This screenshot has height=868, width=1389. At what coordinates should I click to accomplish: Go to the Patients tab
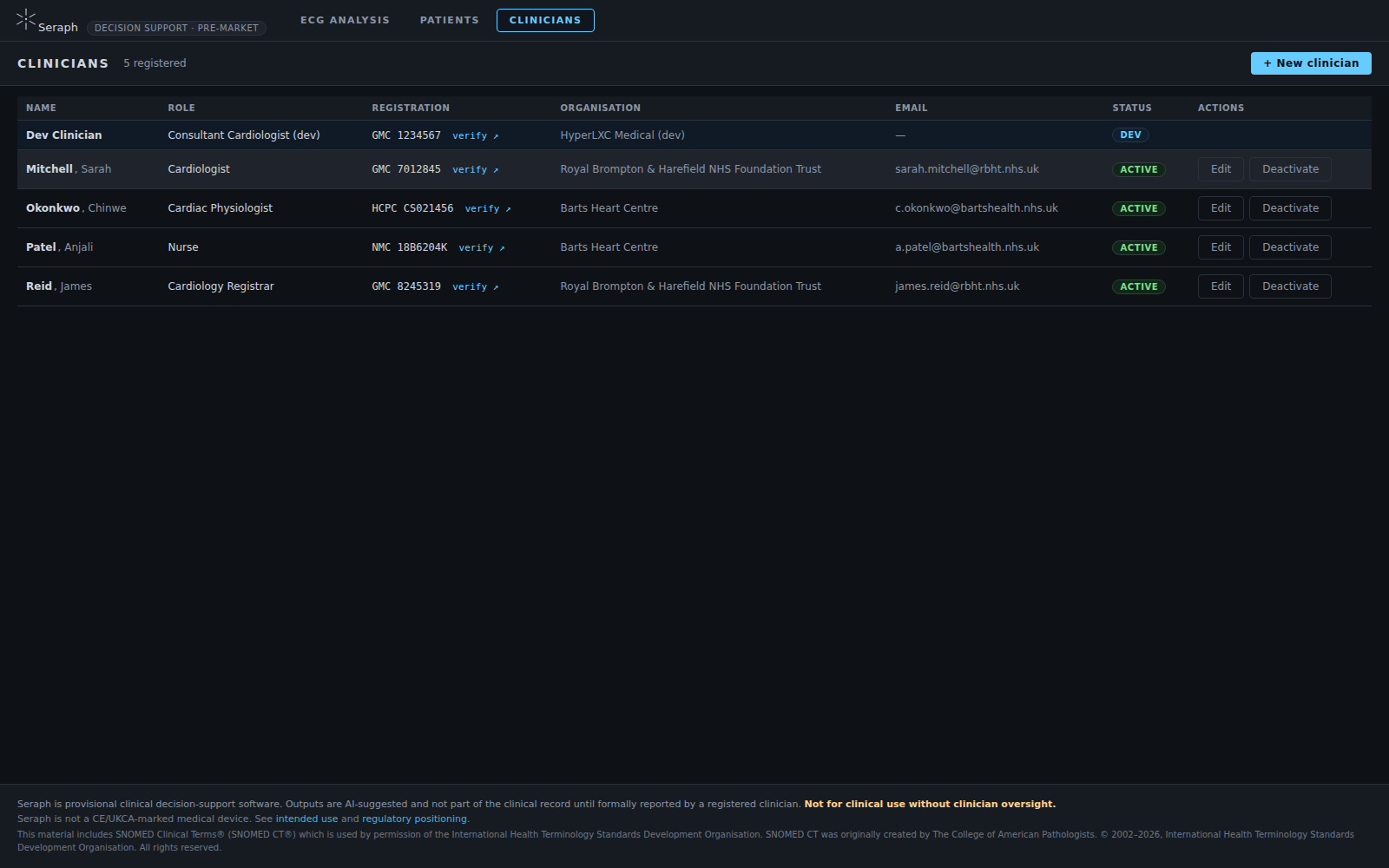pos(449,20)
